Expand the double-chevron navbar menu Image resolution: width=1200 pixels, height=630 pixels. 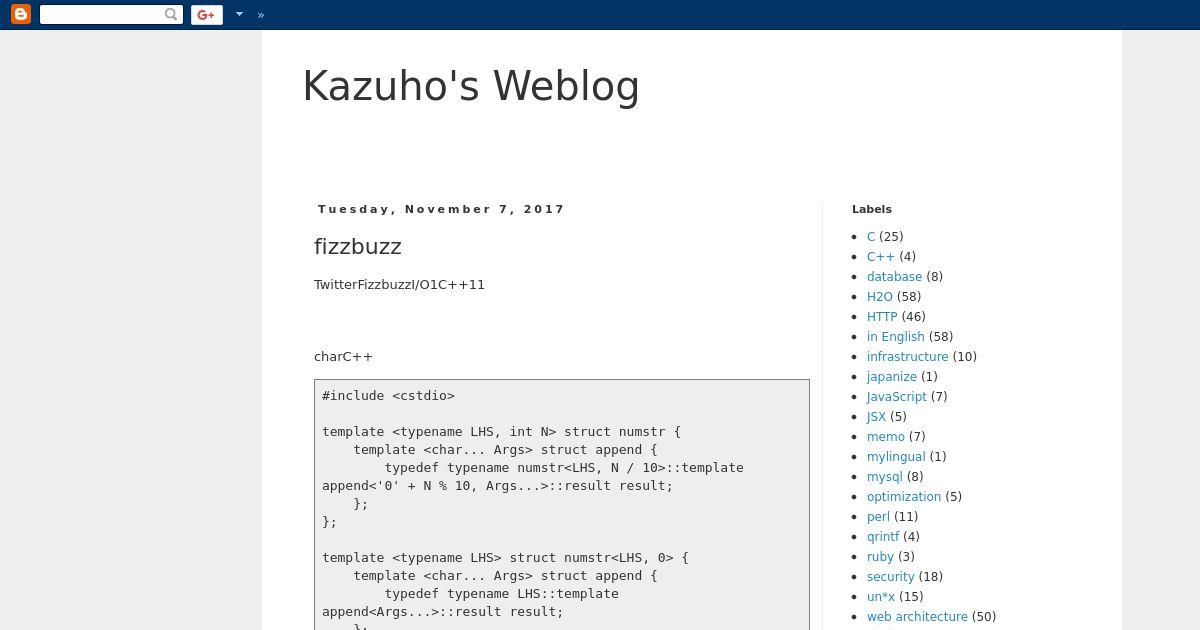261,14
